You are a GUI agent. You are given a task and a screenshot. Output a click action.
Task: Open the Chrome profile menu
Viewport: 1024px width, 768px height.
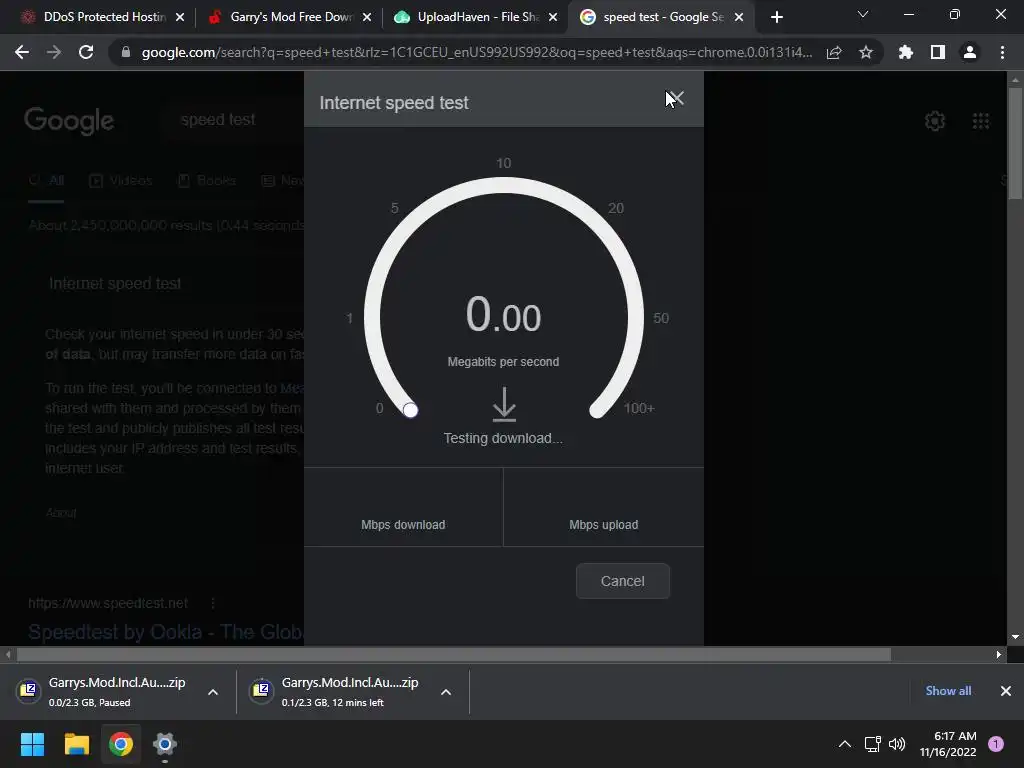[970, 52]
